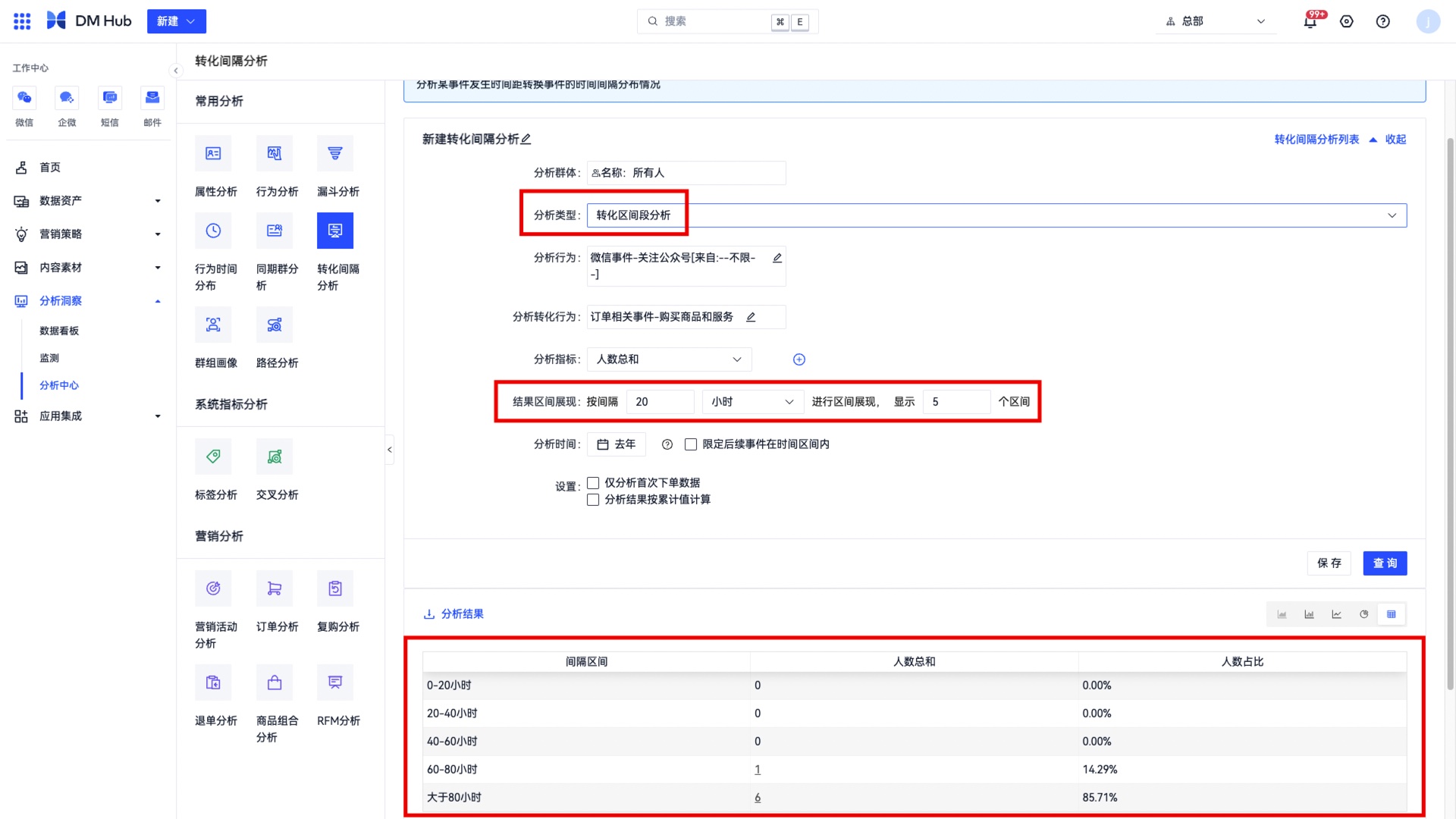Click the 查询 button
The height and width of the screenshot is (819, 1456).
[1385, 563]
